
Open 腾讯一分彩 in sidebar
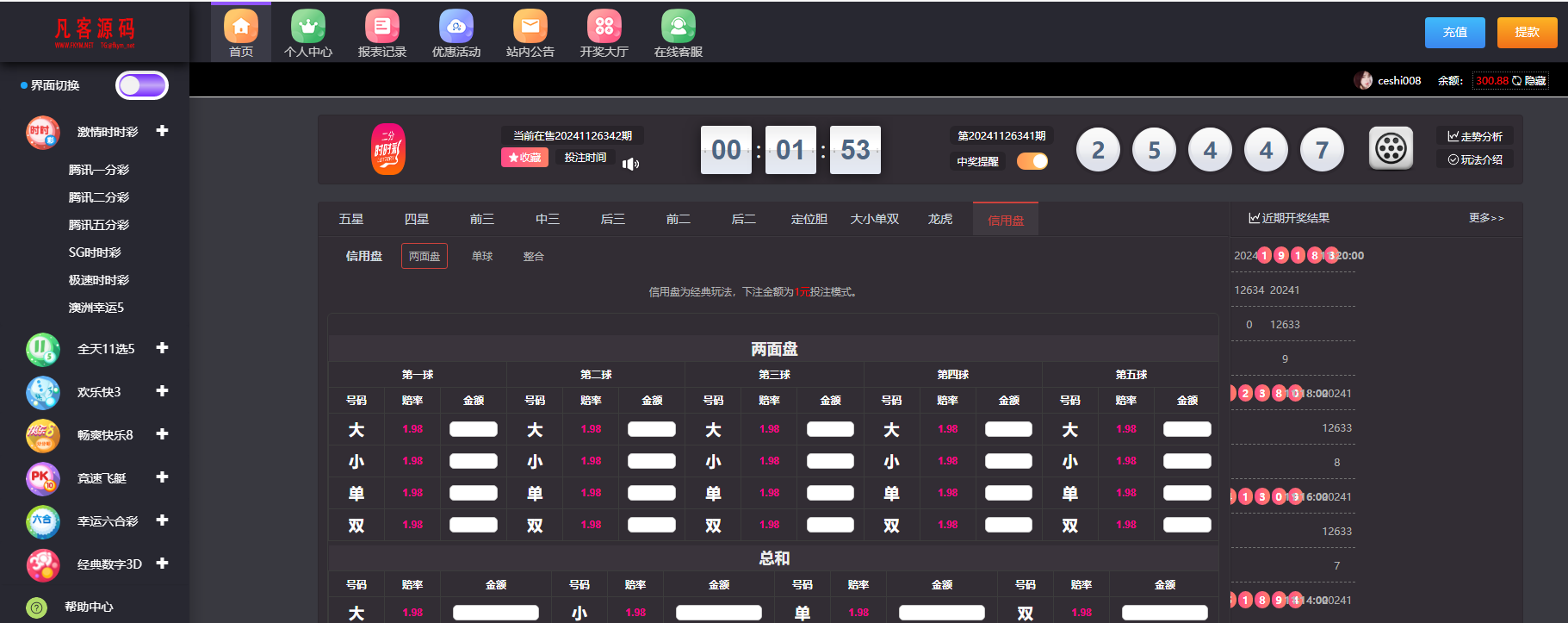[x=99, y=170]
